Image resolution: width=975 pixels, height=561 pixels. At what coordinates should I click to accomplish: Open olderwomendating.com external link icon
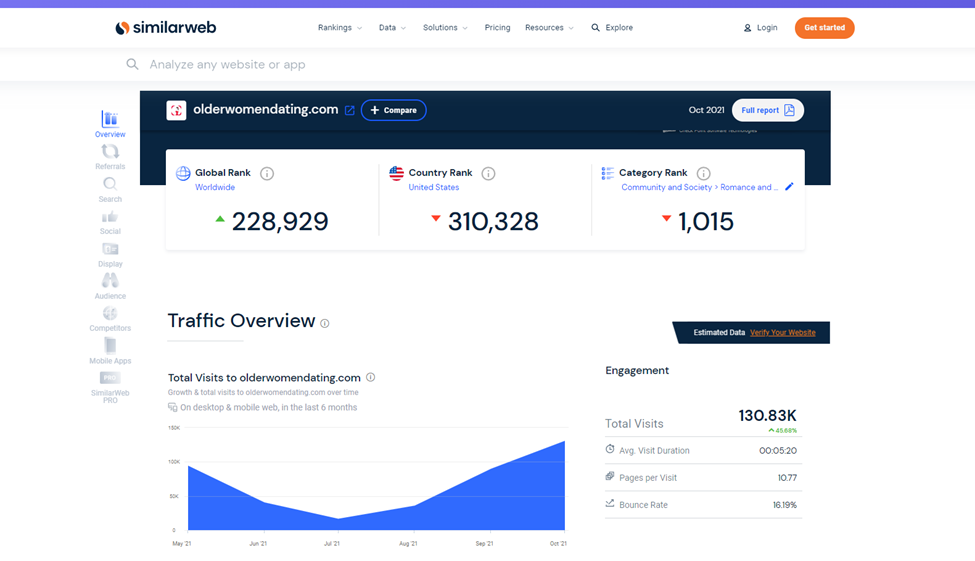[x=349, y=110]
